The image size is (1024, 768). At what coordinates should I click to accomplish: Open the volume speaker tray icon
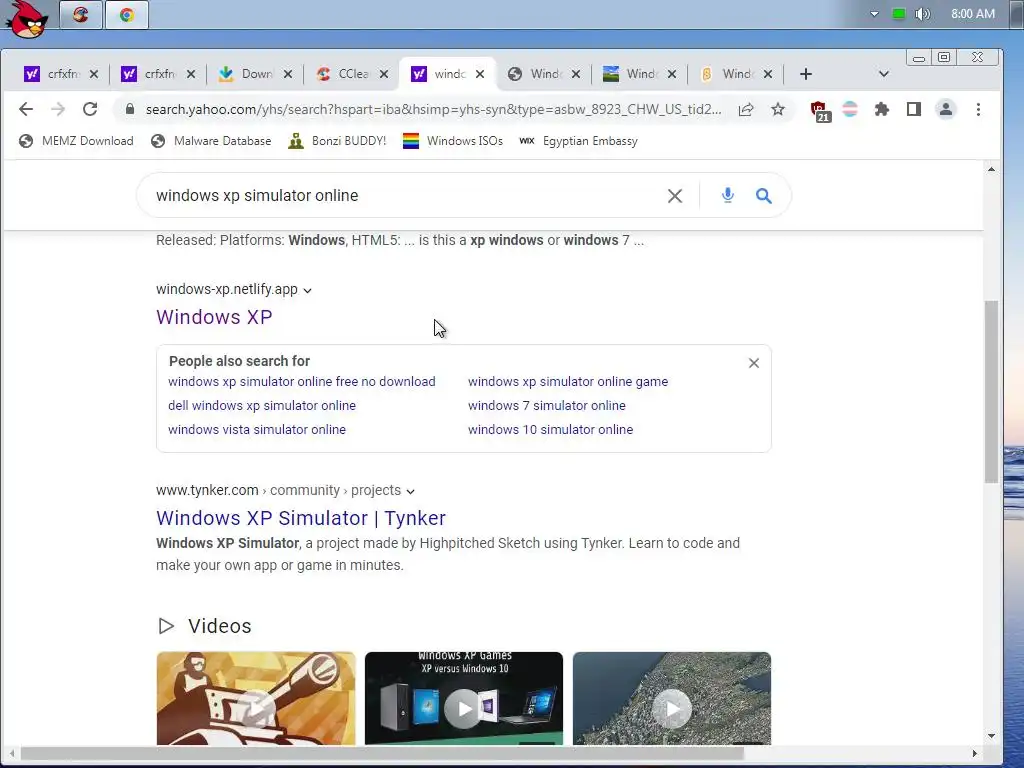tap(922, 14)
